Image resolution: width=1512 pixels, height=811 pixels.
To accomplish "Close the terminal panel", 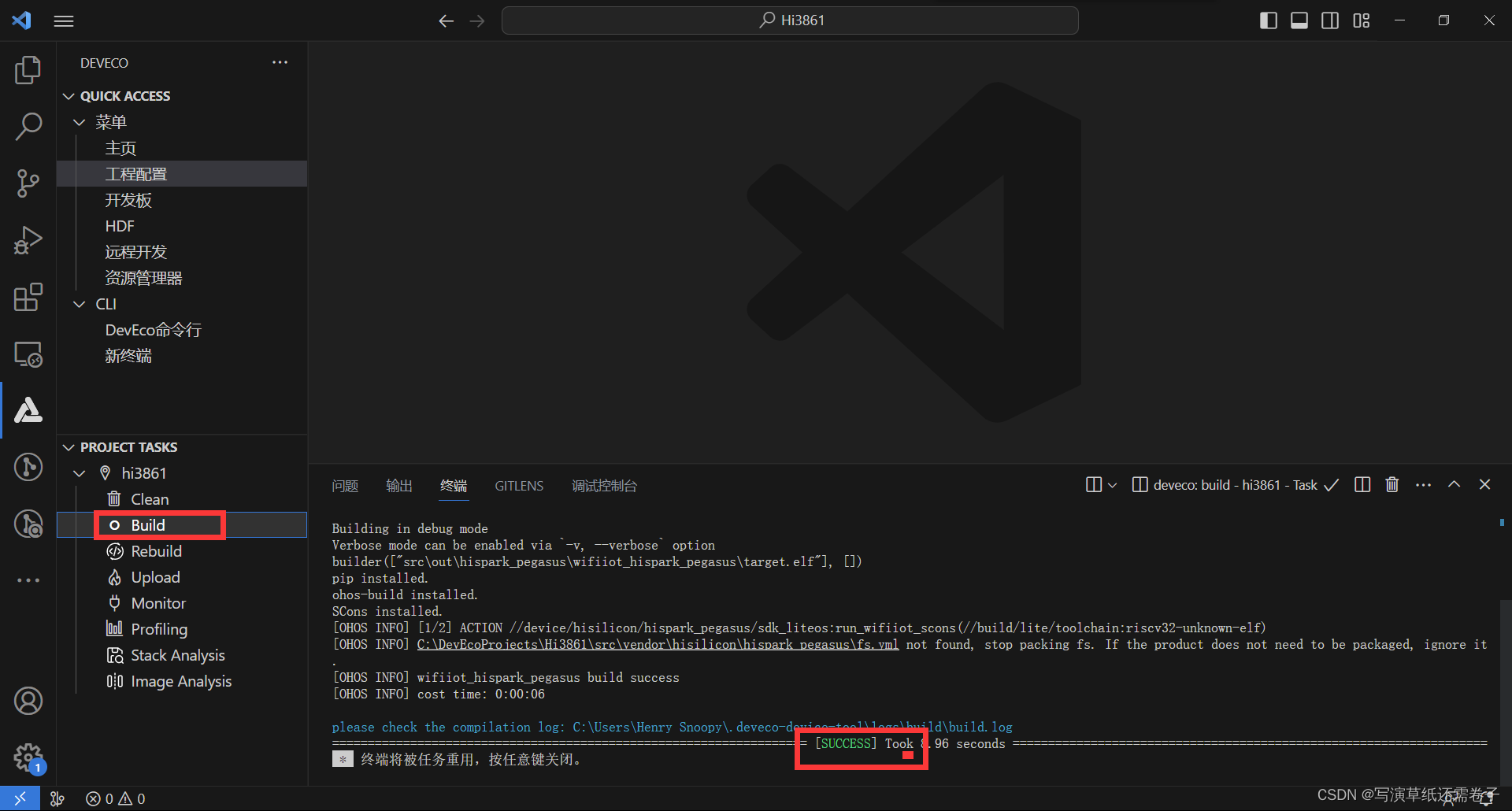I will coord(1485,485).
